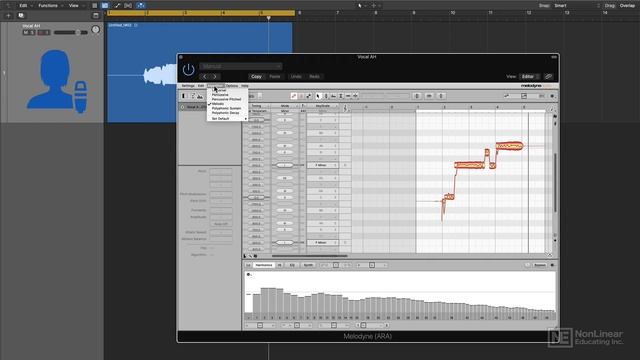Open the Drag Overlap dropdown

point(628,6)
